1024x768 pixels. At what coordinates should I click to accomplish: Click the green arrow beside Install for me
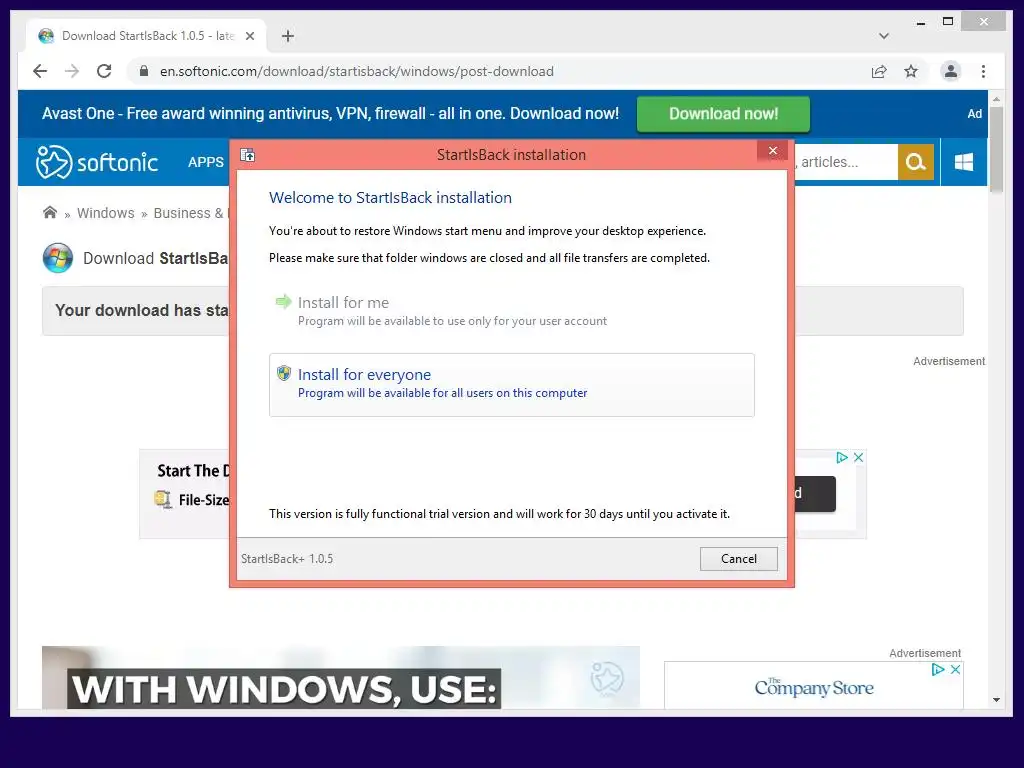click(283, 301)
